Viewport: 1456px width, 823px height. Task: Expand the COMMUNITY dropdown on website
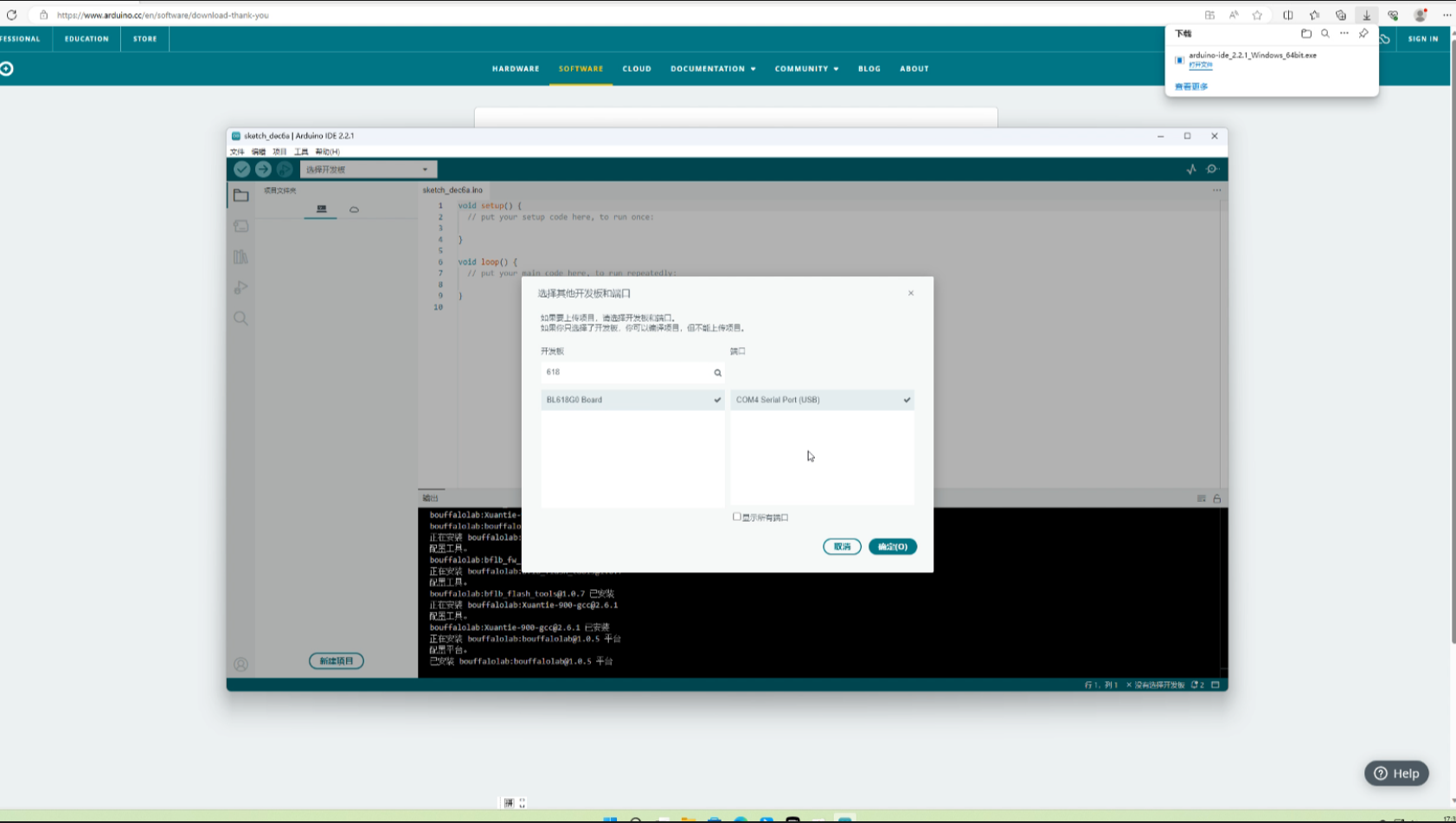806,68
